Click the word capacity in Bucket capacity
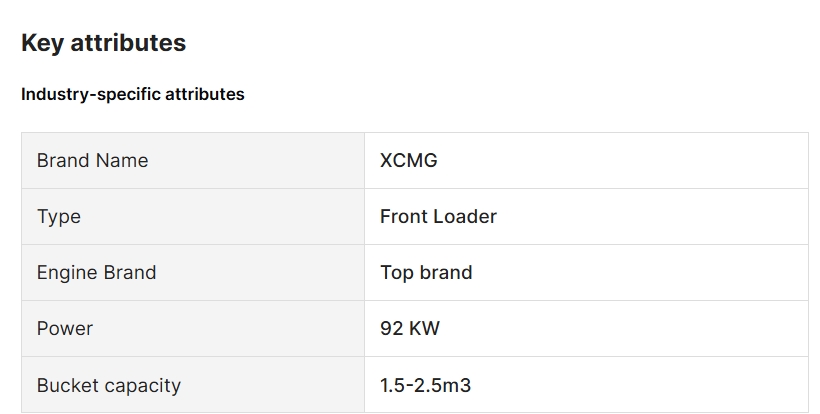820x414 pixels. click(x=142, y=386)
